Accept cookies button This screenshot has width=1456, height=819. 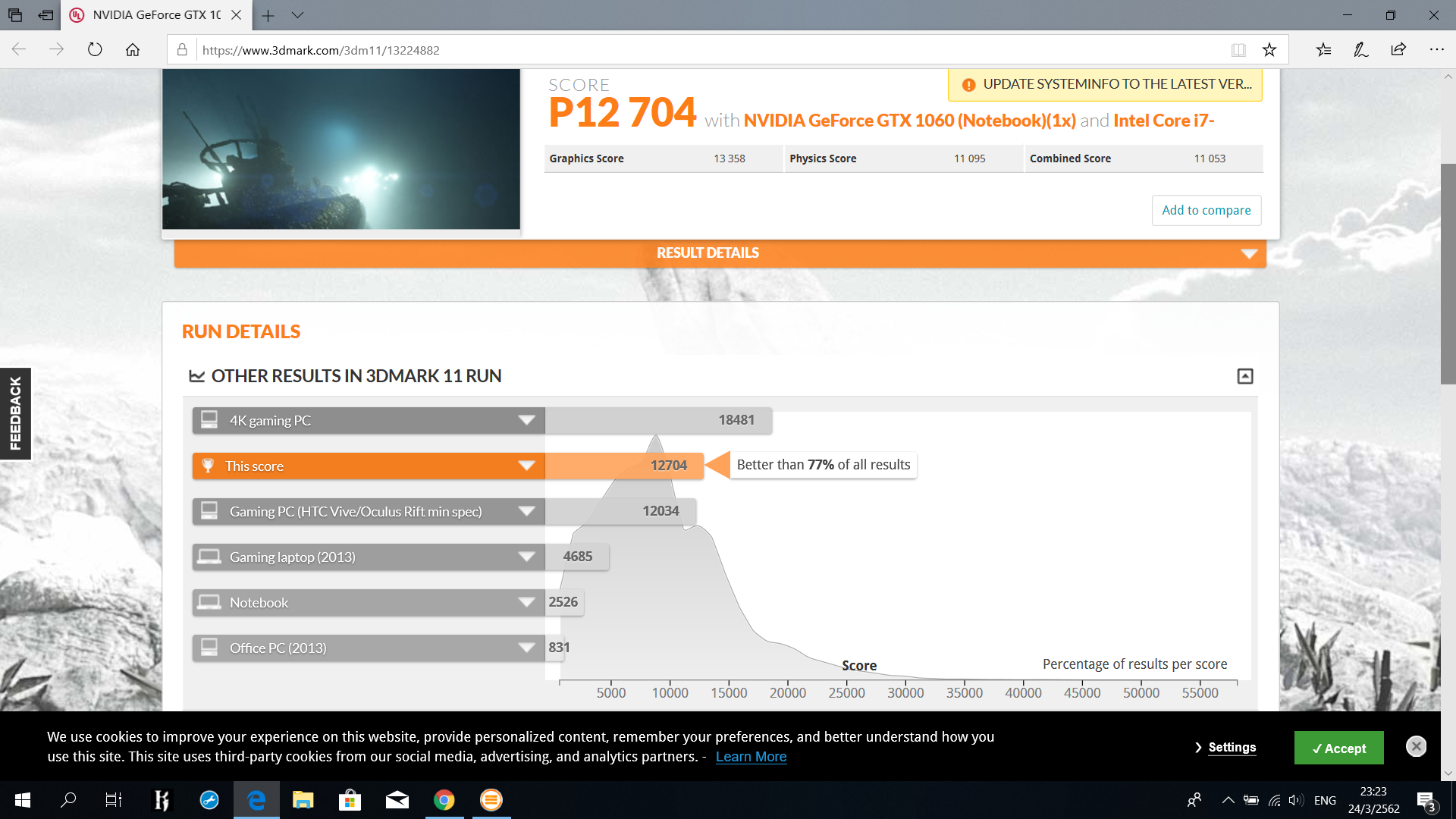coord(1339,748)
